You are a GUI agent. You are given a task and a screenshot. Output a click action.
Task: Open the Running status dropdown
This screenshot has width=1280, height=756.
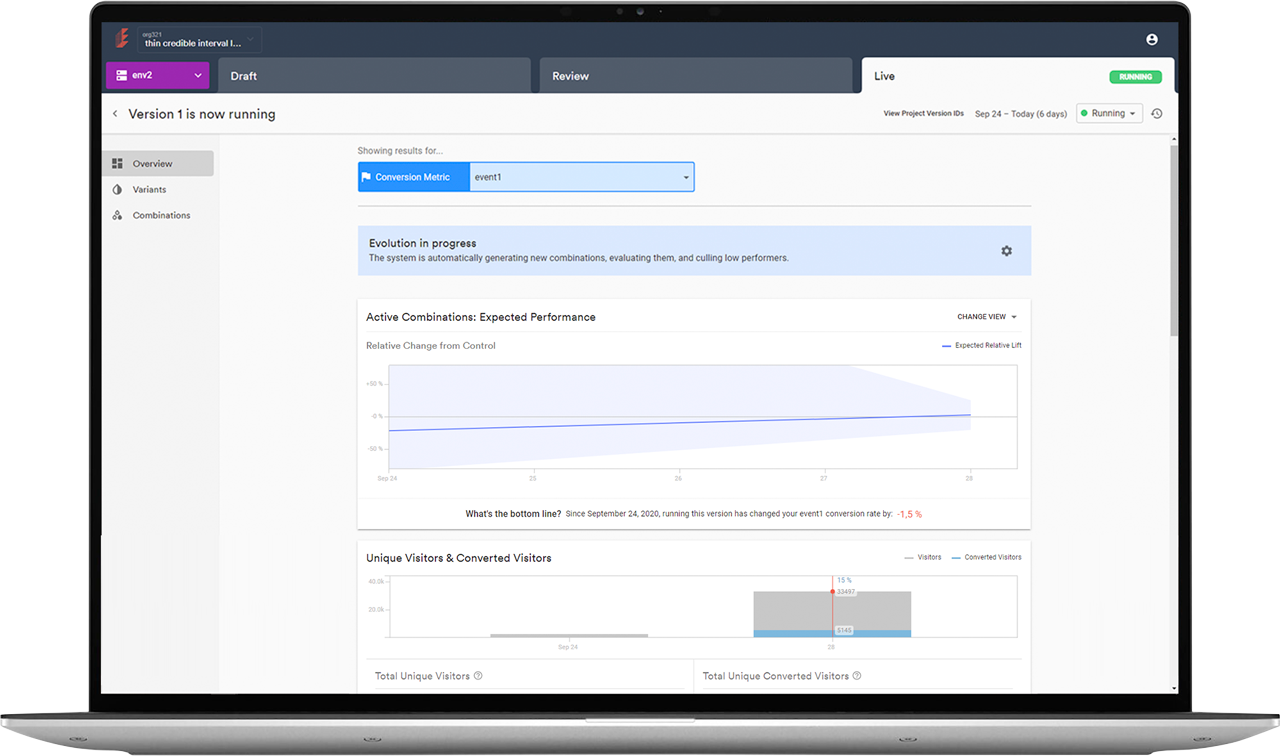click(x=1109, y=114)
